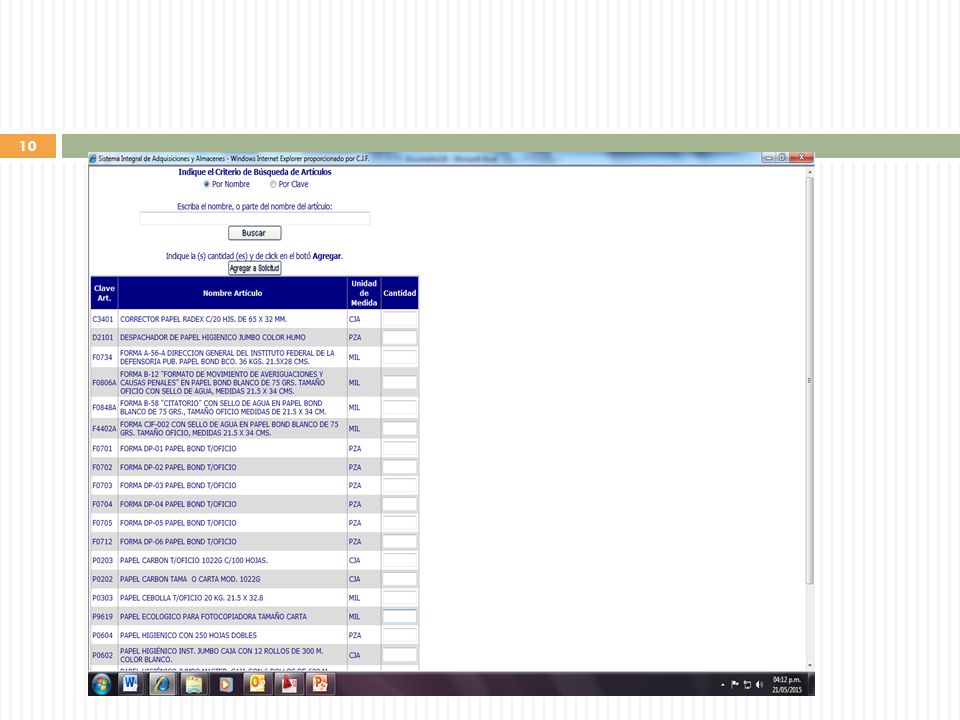Click the Unidad de Medida column header
This screenshot has height=720, width=960.
(x=364, y=293)
